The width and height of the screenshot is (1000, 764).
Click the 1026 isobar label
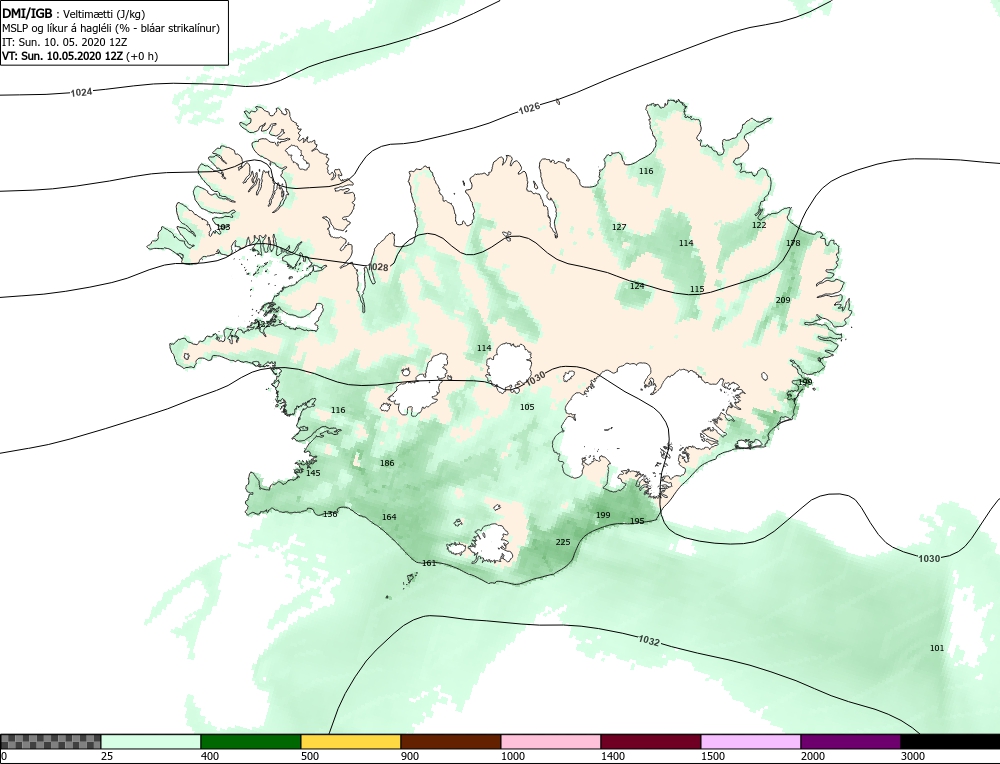pos(529,108)
